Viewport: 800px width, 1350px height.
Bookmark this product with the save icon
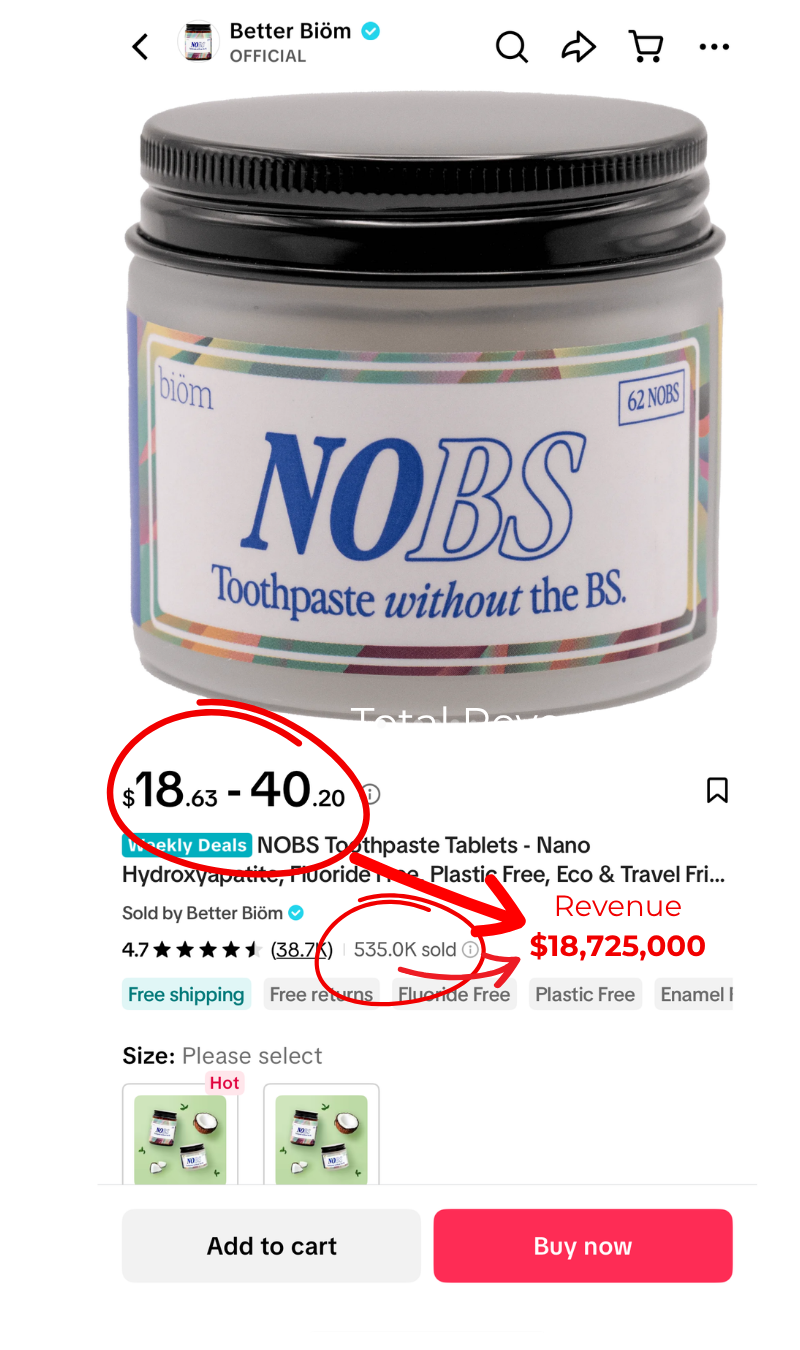717,790
